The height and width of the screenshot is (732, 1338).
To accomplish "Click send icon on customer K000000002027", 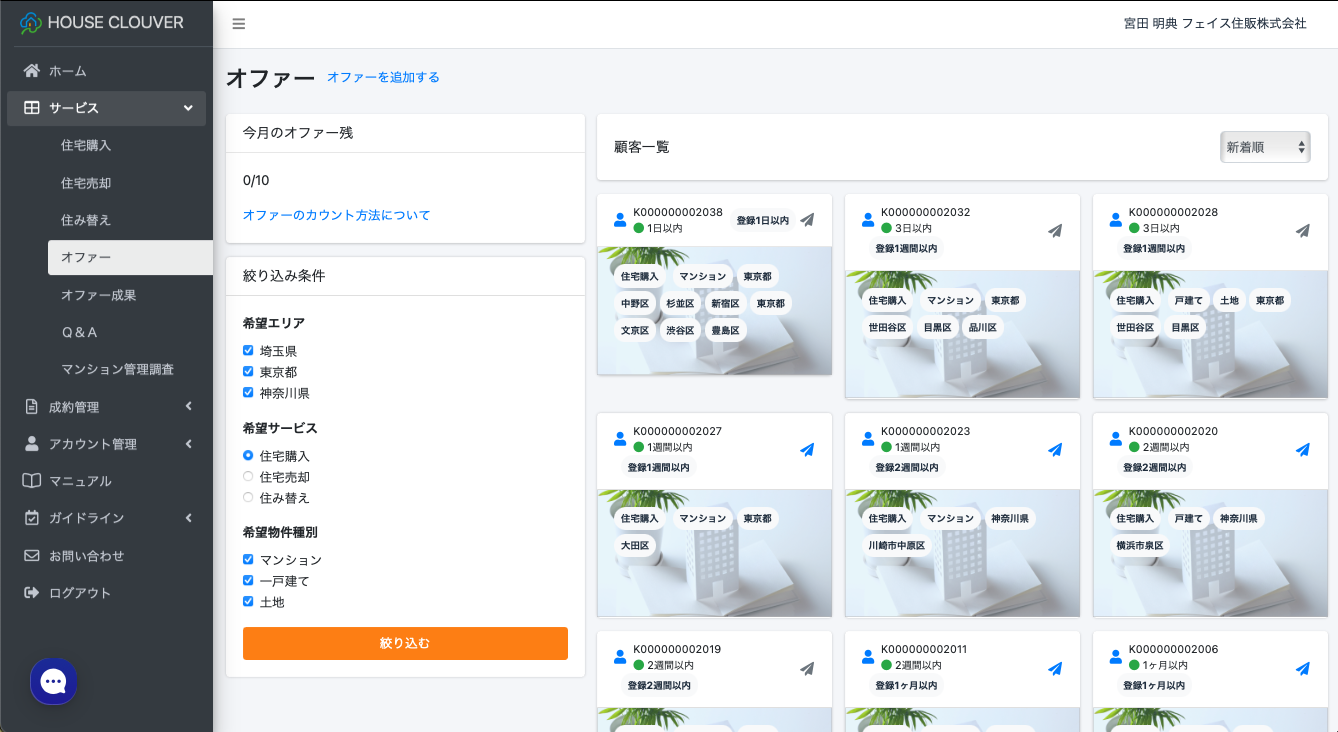I will [x=808, y=450].
